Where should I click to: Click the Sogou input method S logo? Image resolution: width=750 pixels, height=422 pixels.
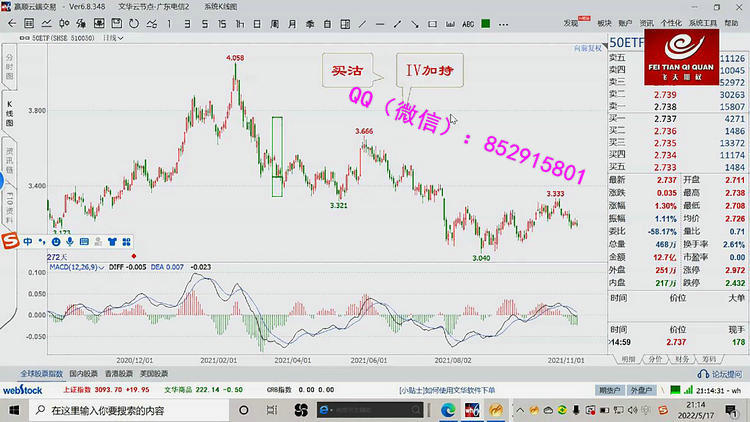10,241
